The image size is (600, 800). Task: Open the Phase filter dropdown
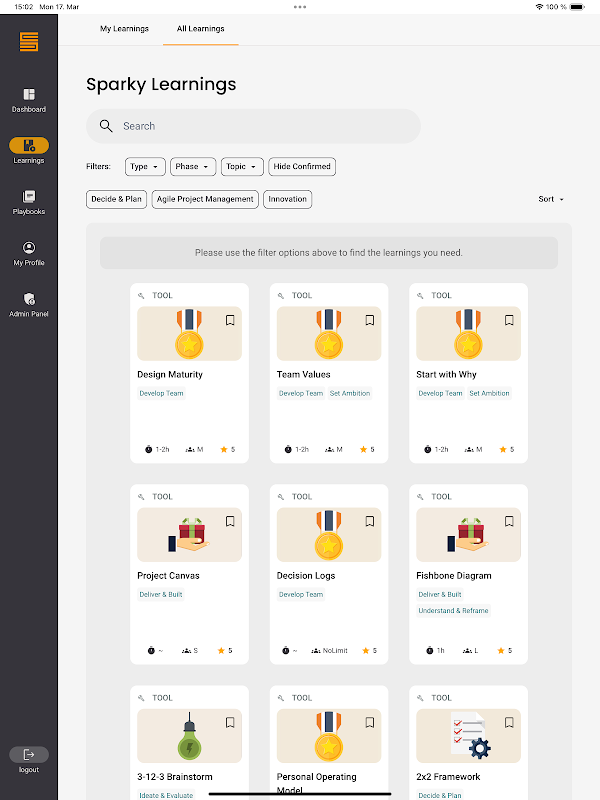click(193, 166)
